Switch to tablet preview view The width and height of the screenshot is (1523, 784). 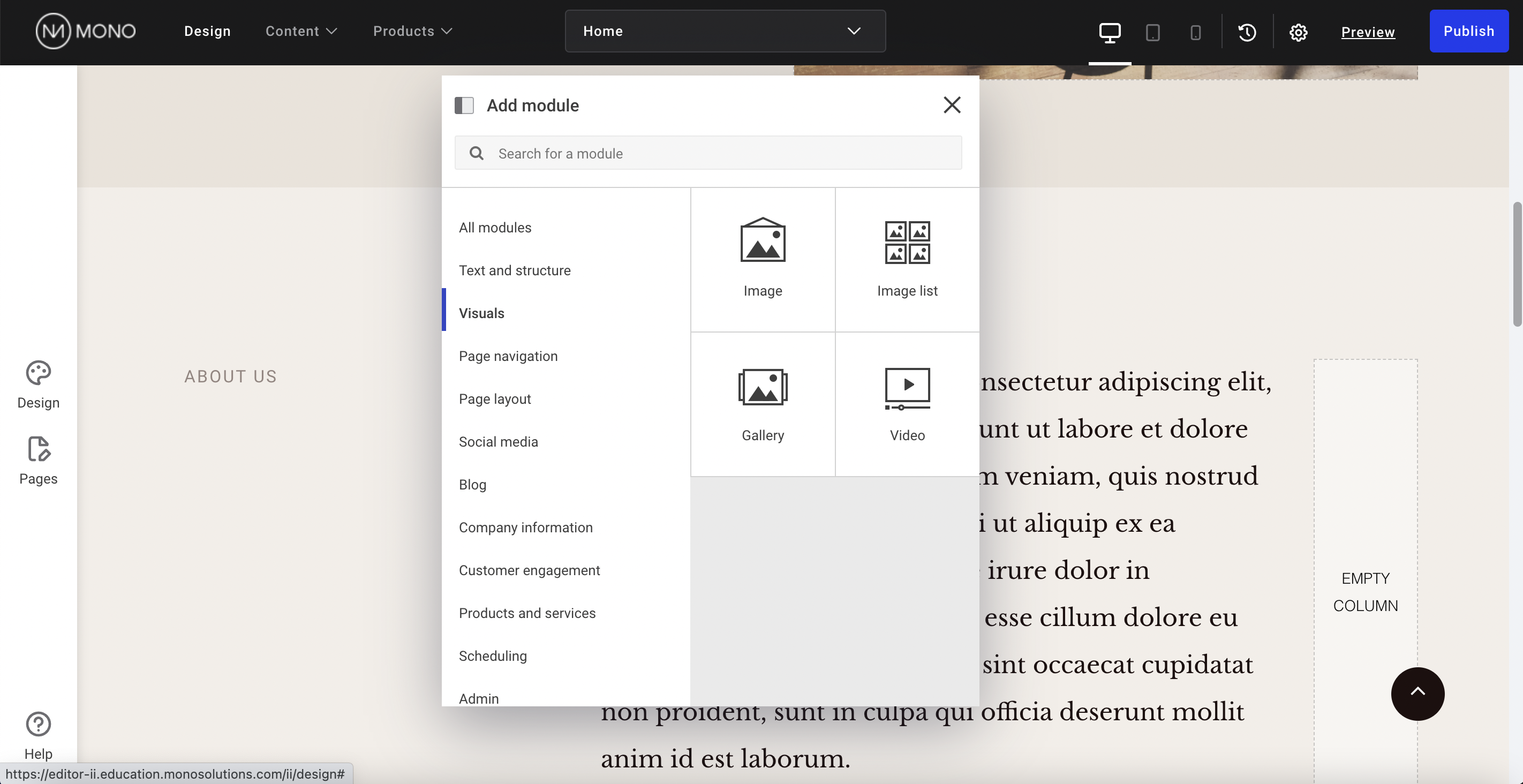1153,33
